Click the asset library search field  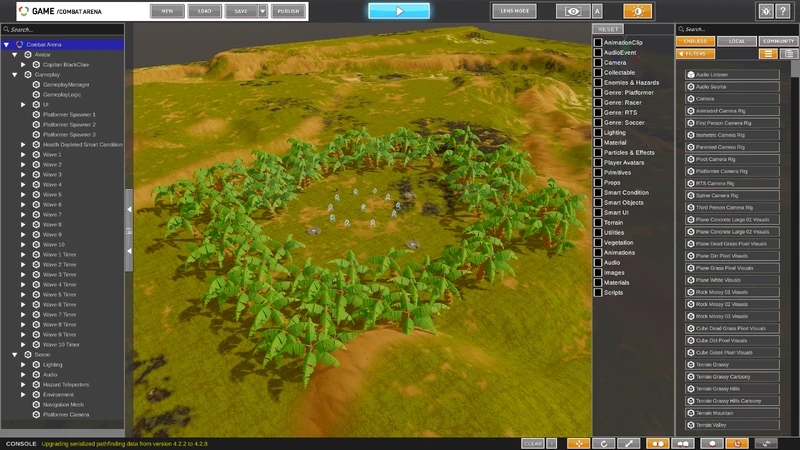pos(737,29)
